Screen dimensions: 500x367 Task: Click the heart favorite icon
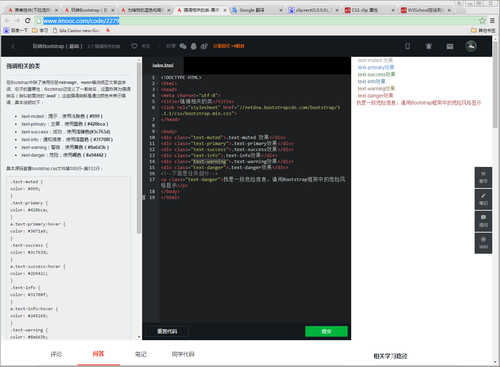134,46
